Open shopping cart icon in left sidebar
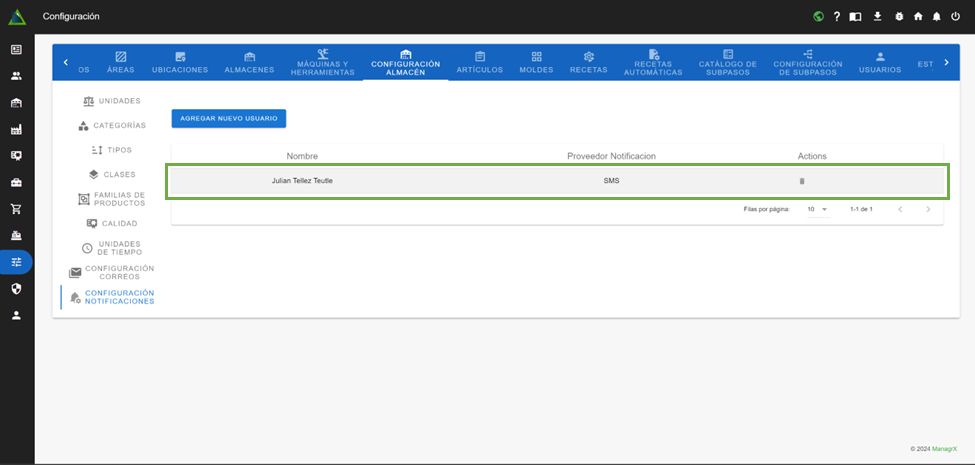Viewport: 975px width, 465px height. click(x=16, y=209)
